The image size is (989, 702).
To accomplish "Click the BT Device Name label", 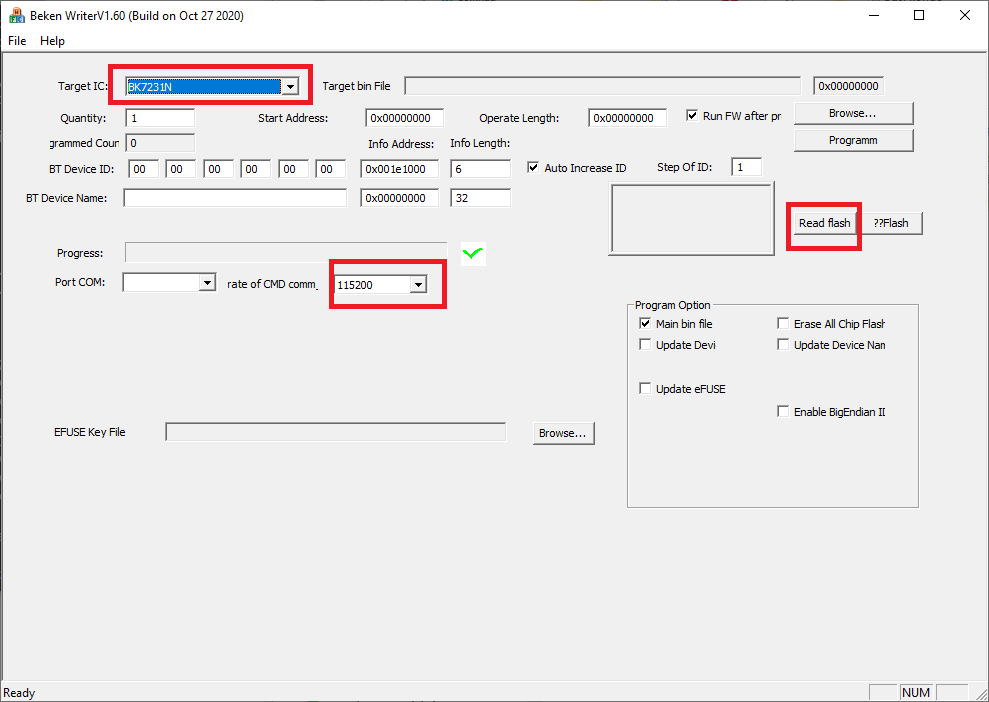I will 67,198.
